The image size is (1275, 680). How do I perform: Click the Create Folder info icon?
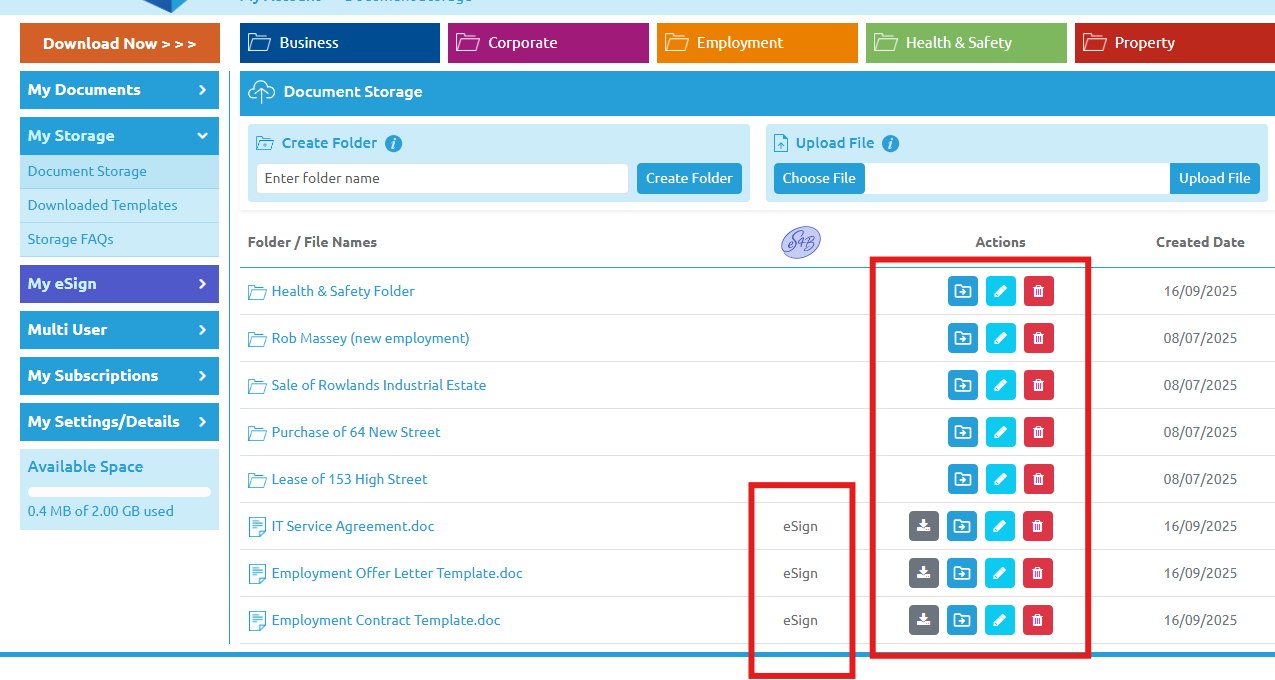[394, 143]
